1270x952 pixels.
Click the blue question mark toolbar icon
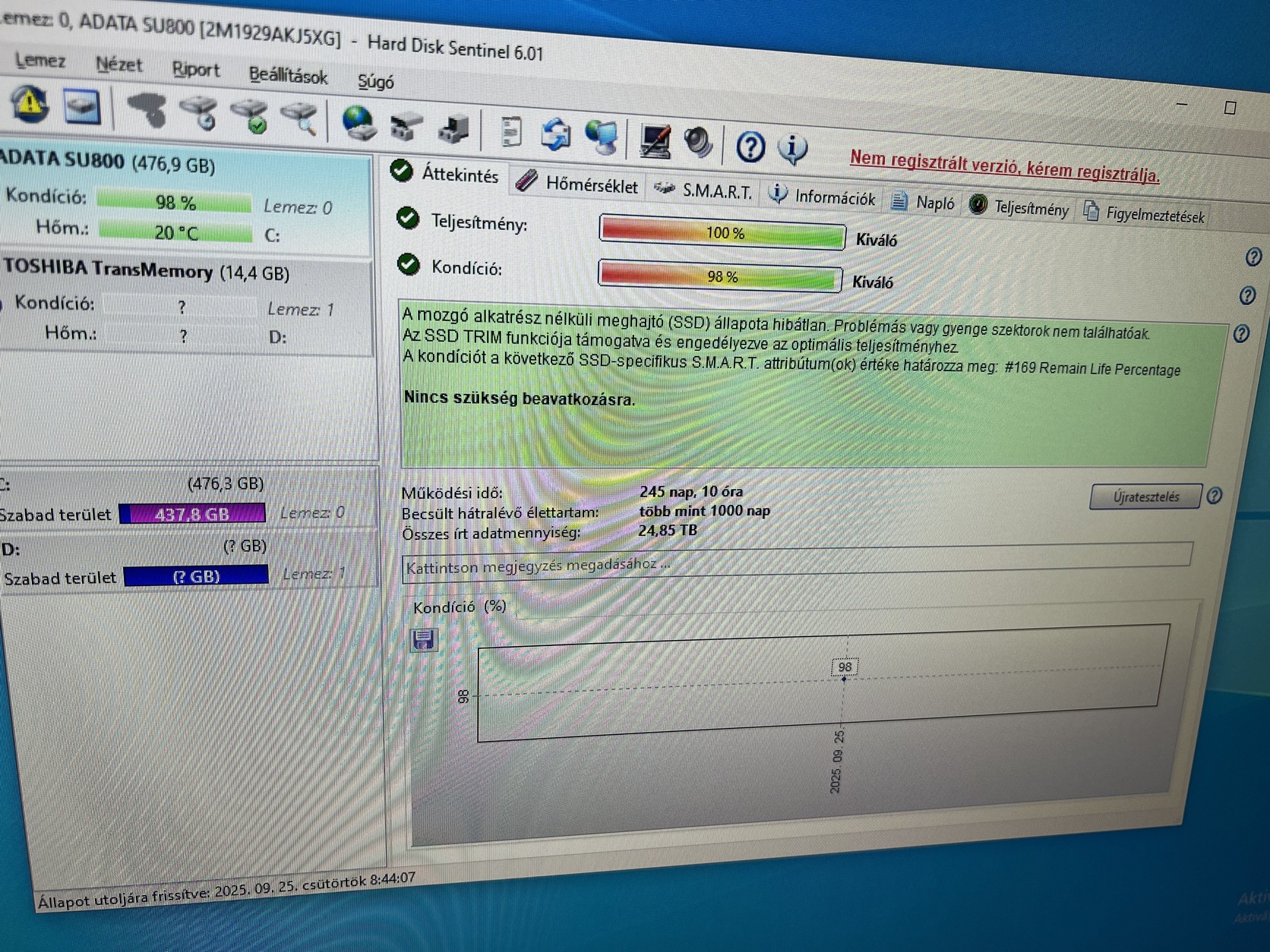[x=750, y=146]
